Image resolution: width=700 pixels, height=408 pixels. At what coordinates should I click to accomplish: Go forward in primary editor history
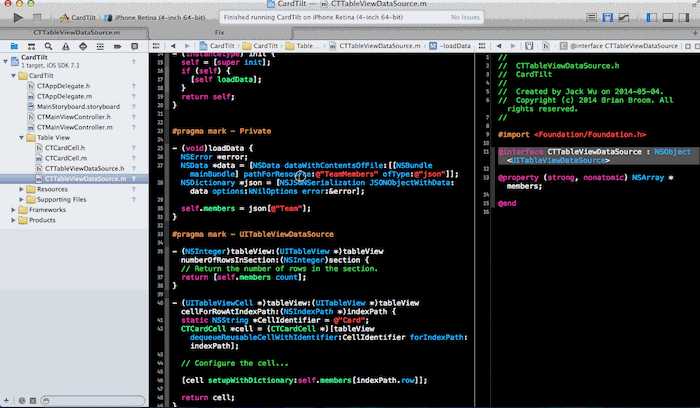click(188, 46)
